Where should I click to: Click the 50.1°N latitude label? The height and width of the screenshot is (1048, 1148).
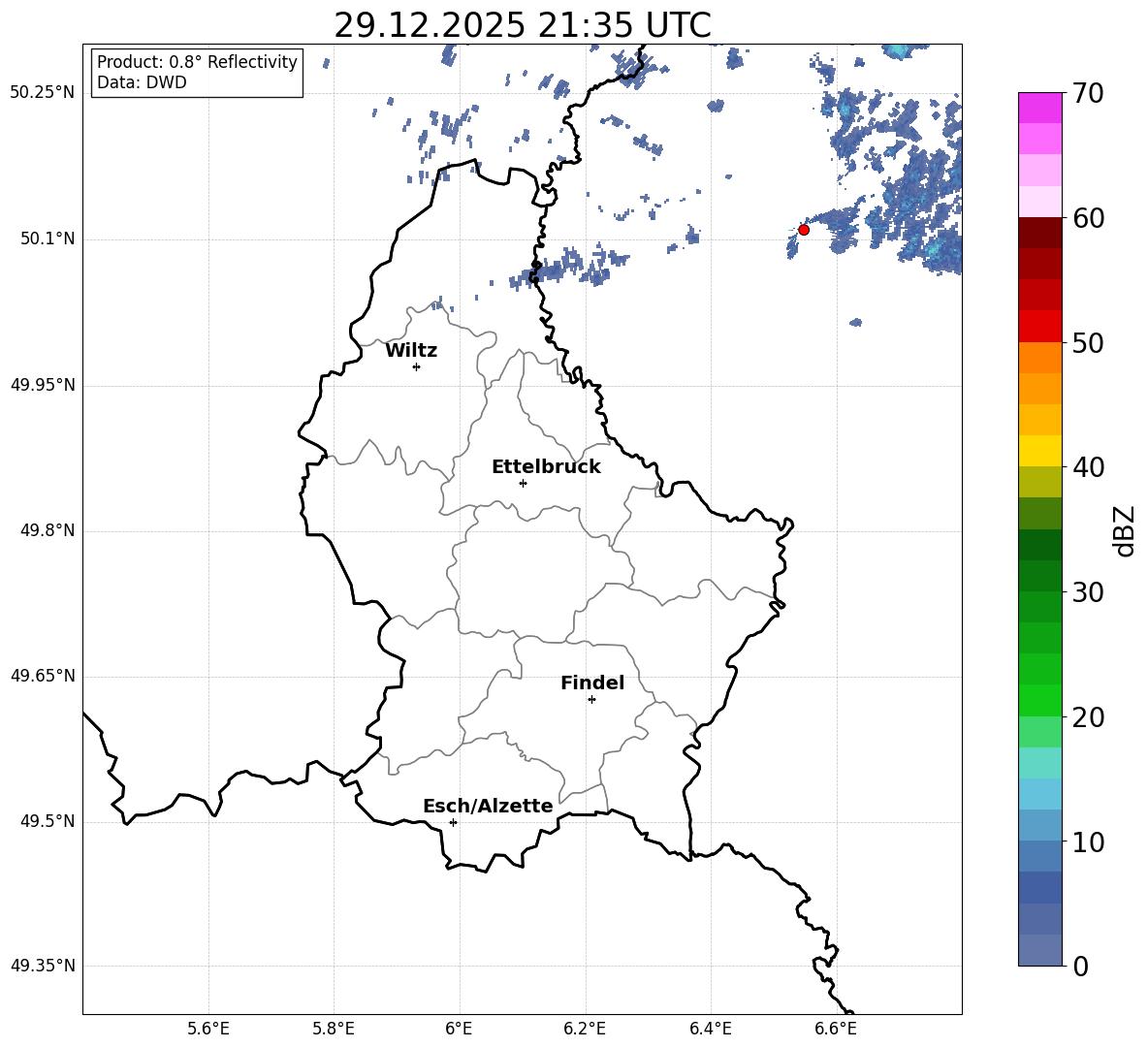48,238
